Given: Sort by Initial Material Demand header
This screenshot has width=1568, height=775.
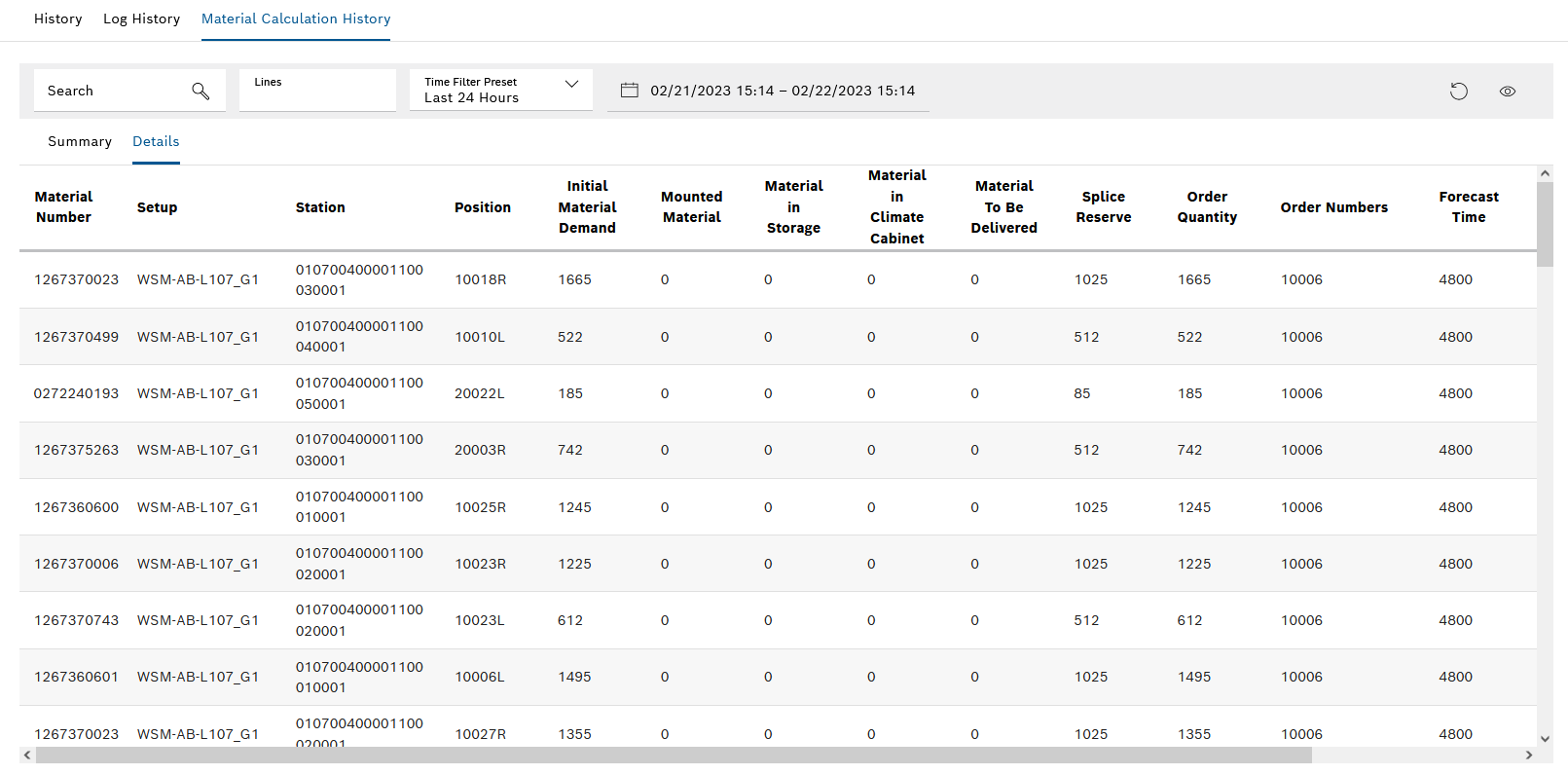Looking at the screenshot, I should [x=588, y=206].
